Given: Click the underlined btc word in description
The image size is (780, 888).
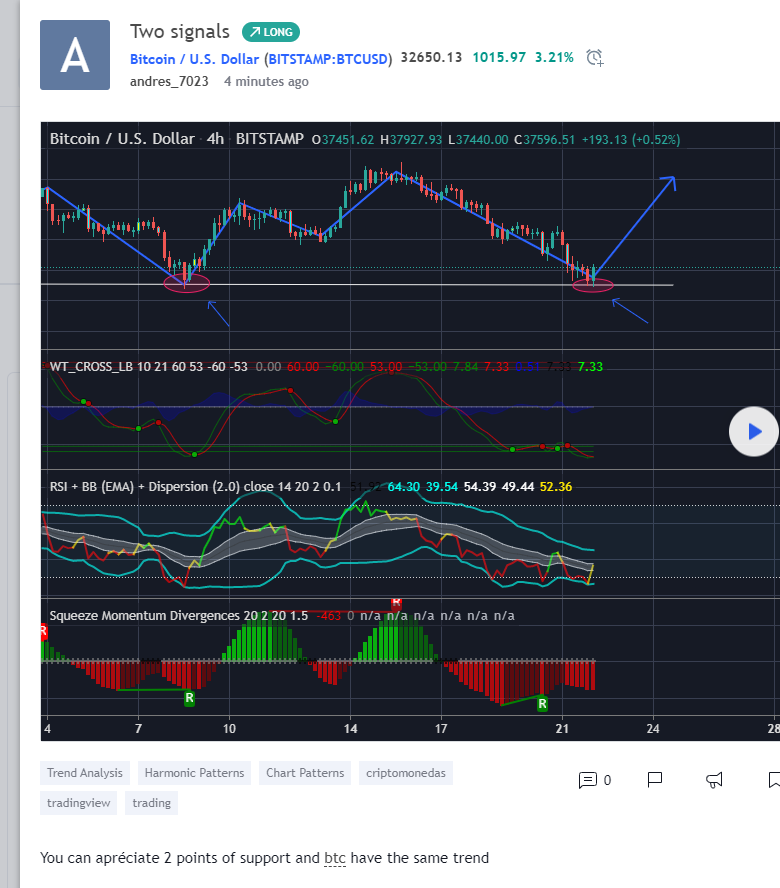Looking at the screenshot, I should (335, 858).
